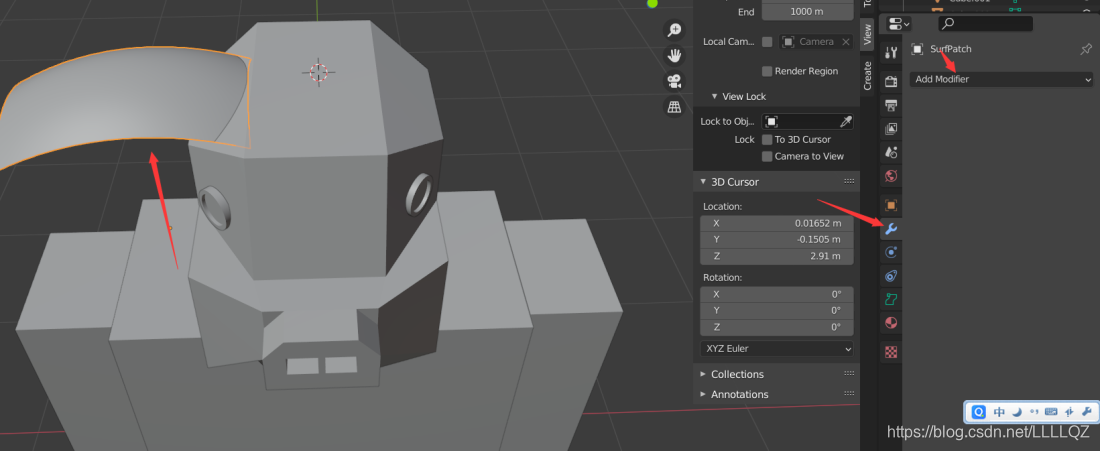Open the XYZ Euler rotation mode dropdown

tap(777, 349)
